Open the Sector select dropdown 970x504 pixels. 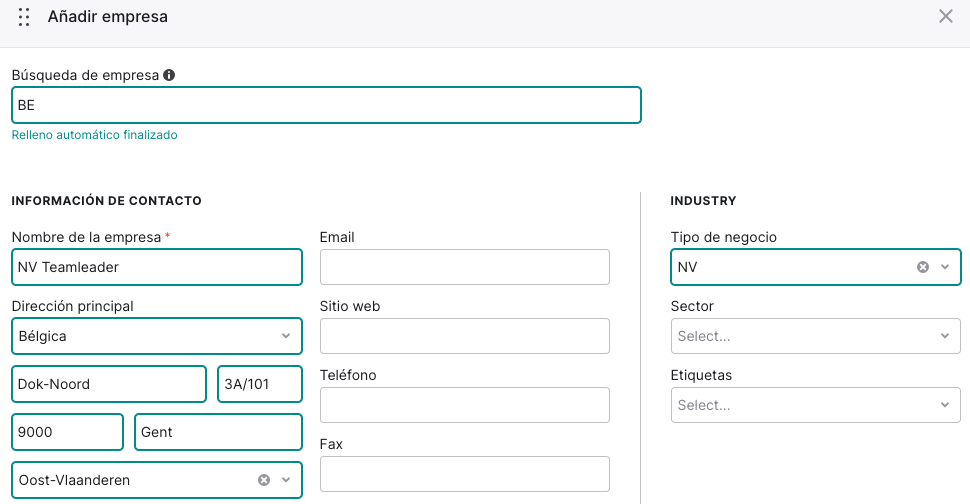(815, 336)
